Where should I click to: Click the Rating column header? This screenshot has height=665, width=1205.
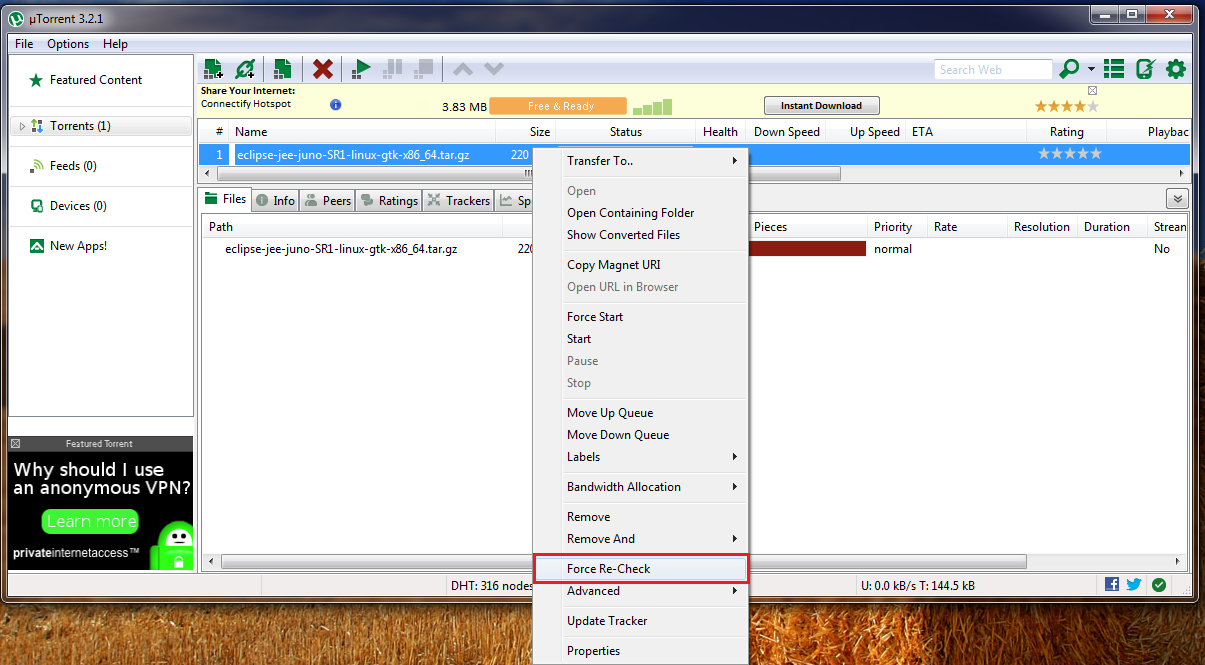coord(1067,132)
